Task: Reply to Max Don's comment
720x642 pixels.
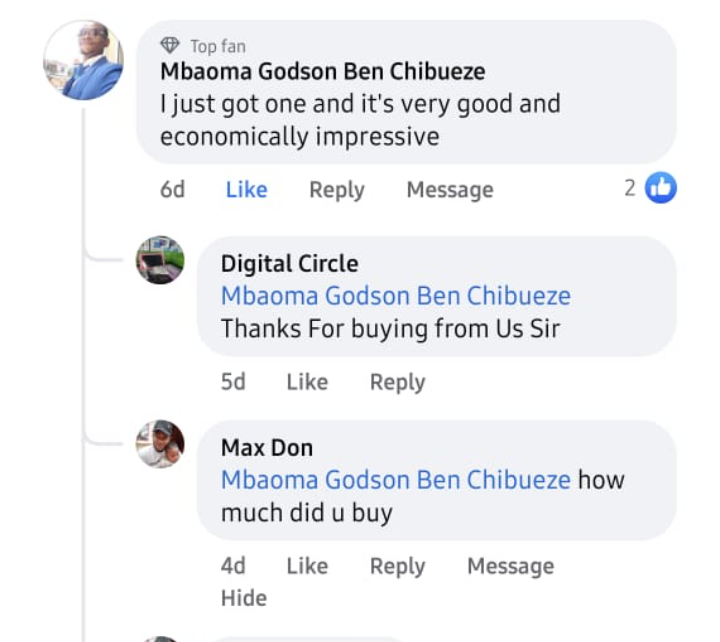Action: [397, 566]
